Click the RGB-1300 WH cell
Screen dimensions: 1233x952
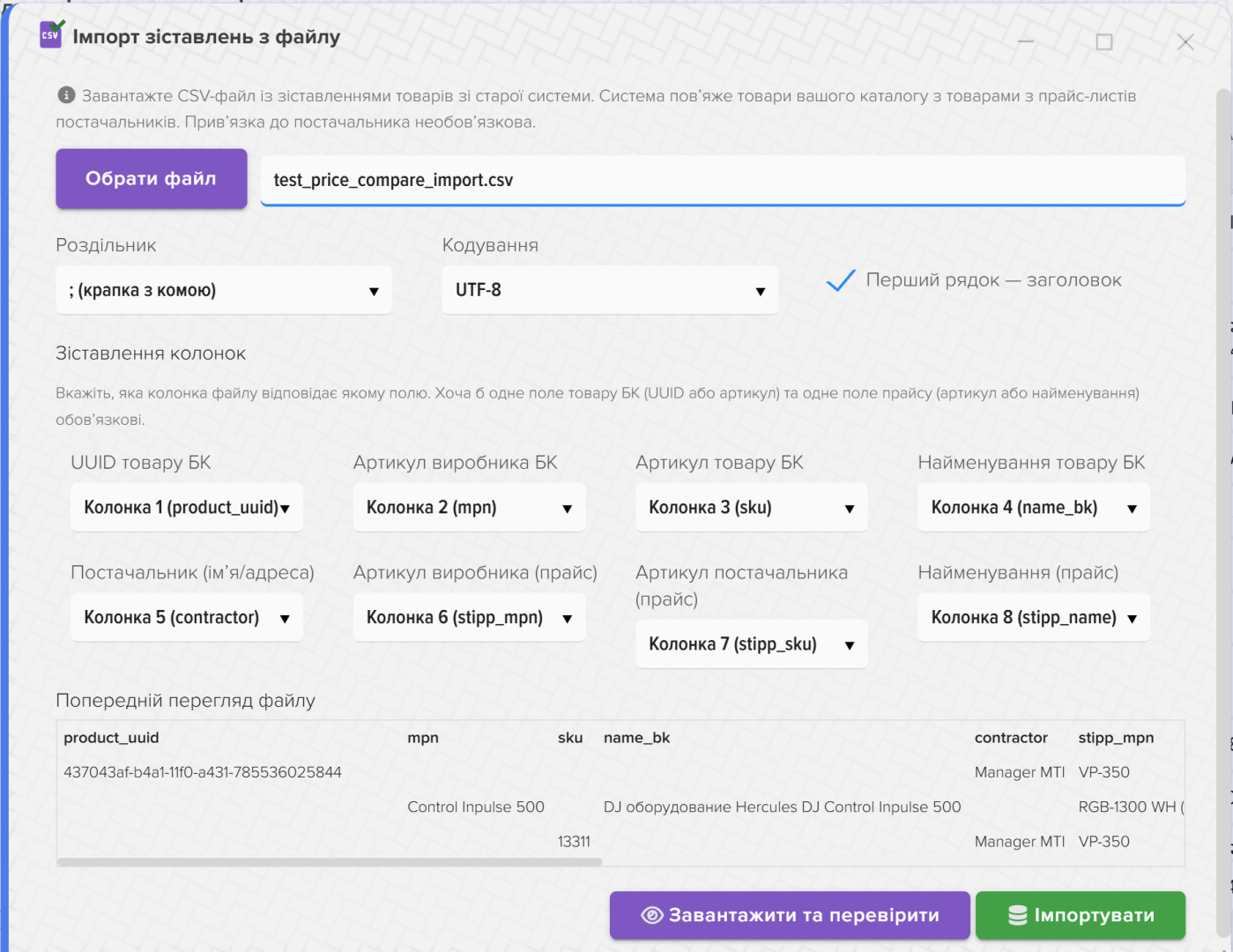[1131, 807]
